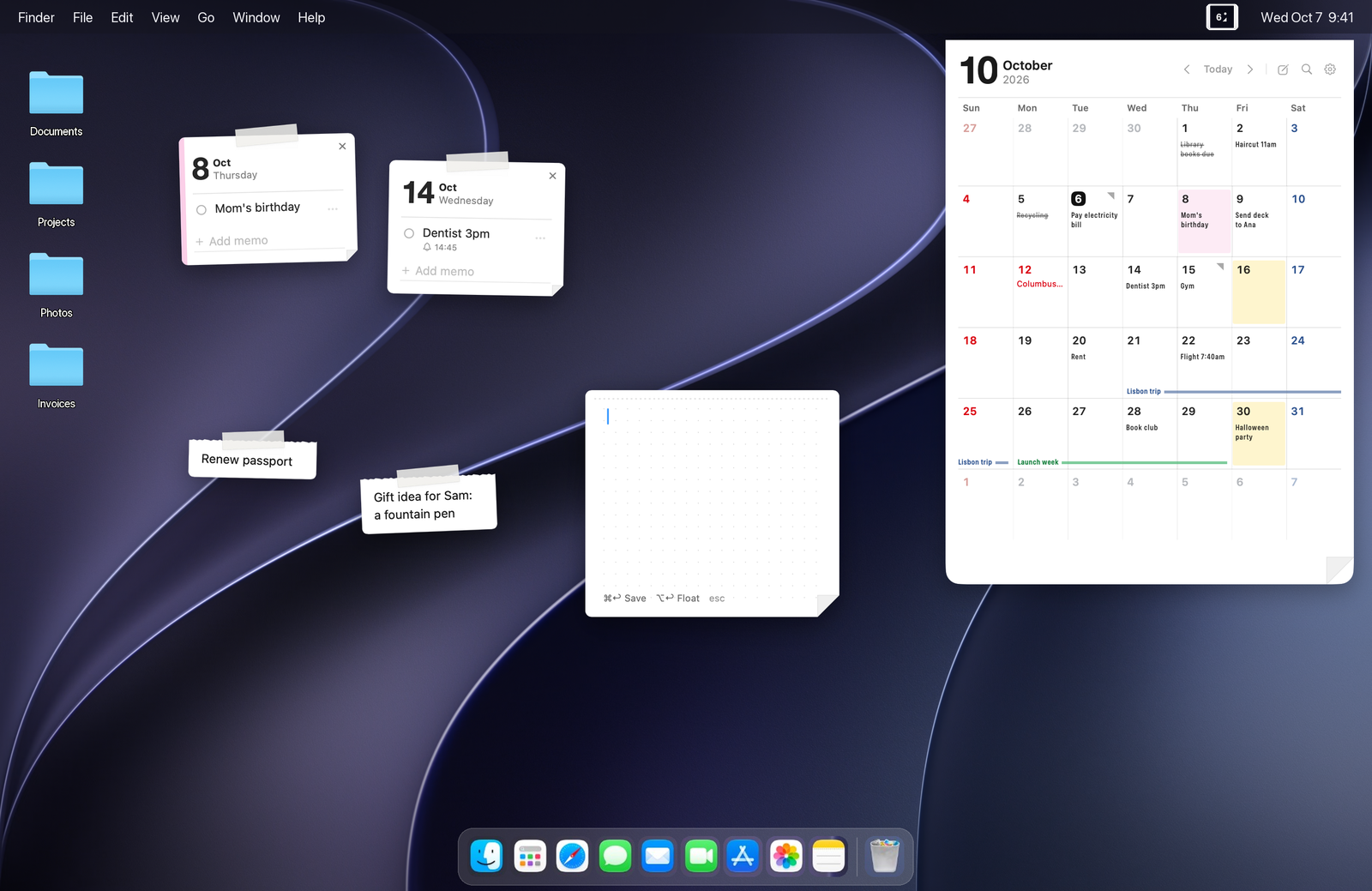Go to previous month in calendar
The width and height of the screenshot is (1372, 891).
[1187, 69]
